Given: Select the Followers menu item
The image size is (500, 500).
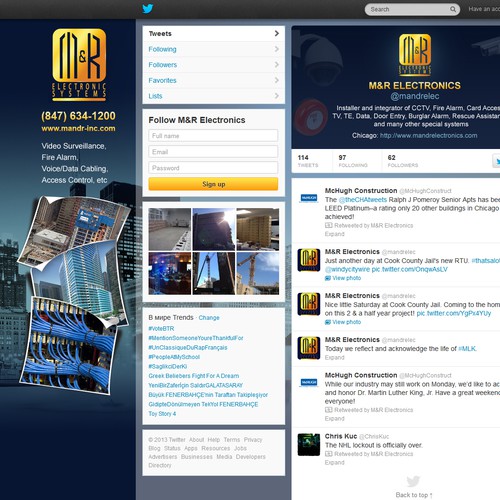Looking at the screenshot, I should pyautogui.click(x=213, y=65).
